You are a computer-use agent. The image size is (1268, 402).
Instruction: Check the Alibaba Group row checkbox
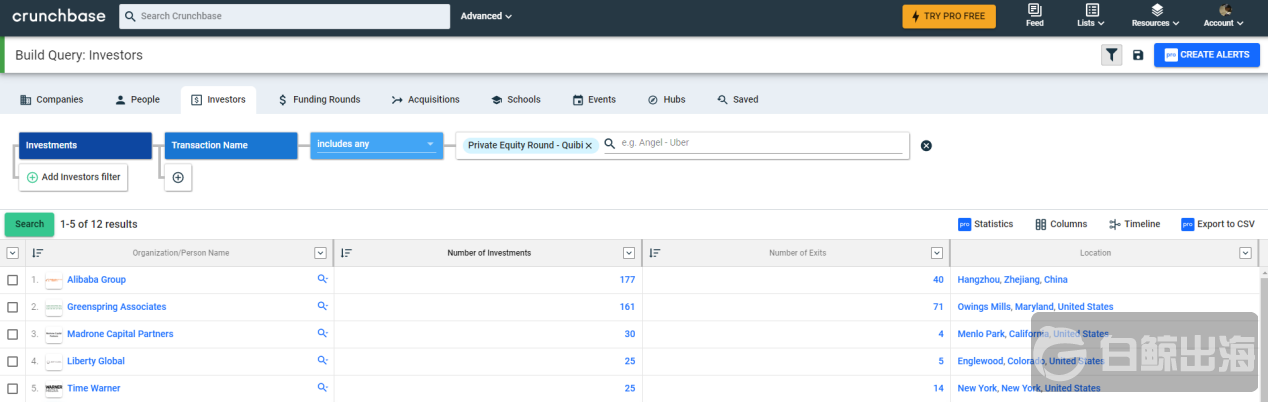(13, 280)
